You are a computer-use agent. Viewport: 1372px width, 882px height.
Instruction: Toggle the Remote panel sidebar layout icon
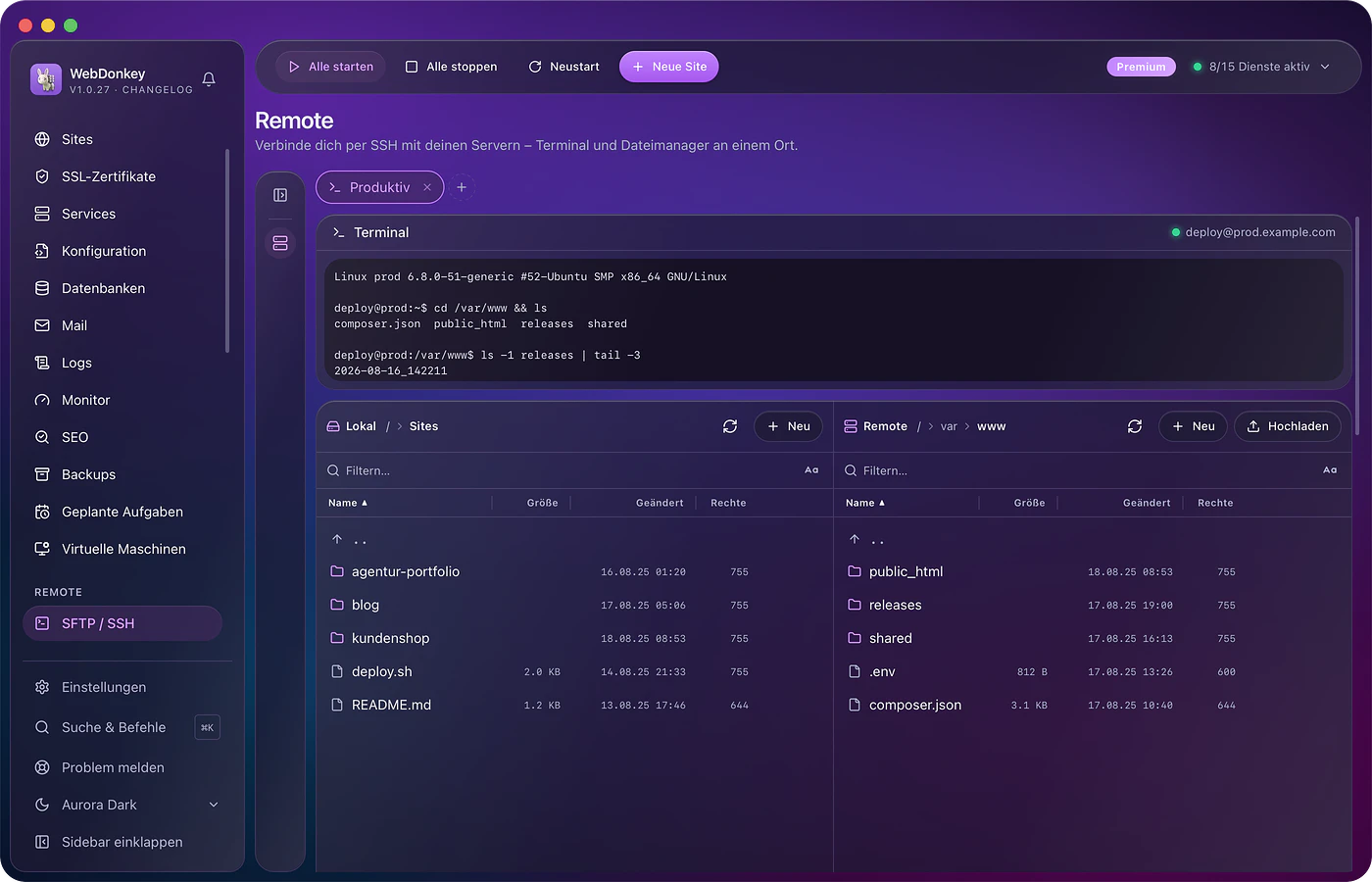280,195
